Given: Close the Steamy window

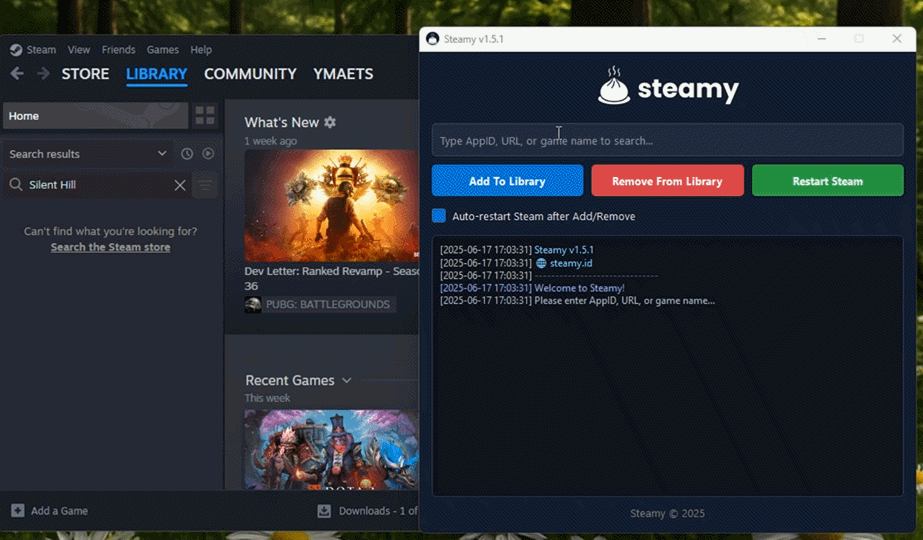Looking at the screenshot, I should coord(897,39).
